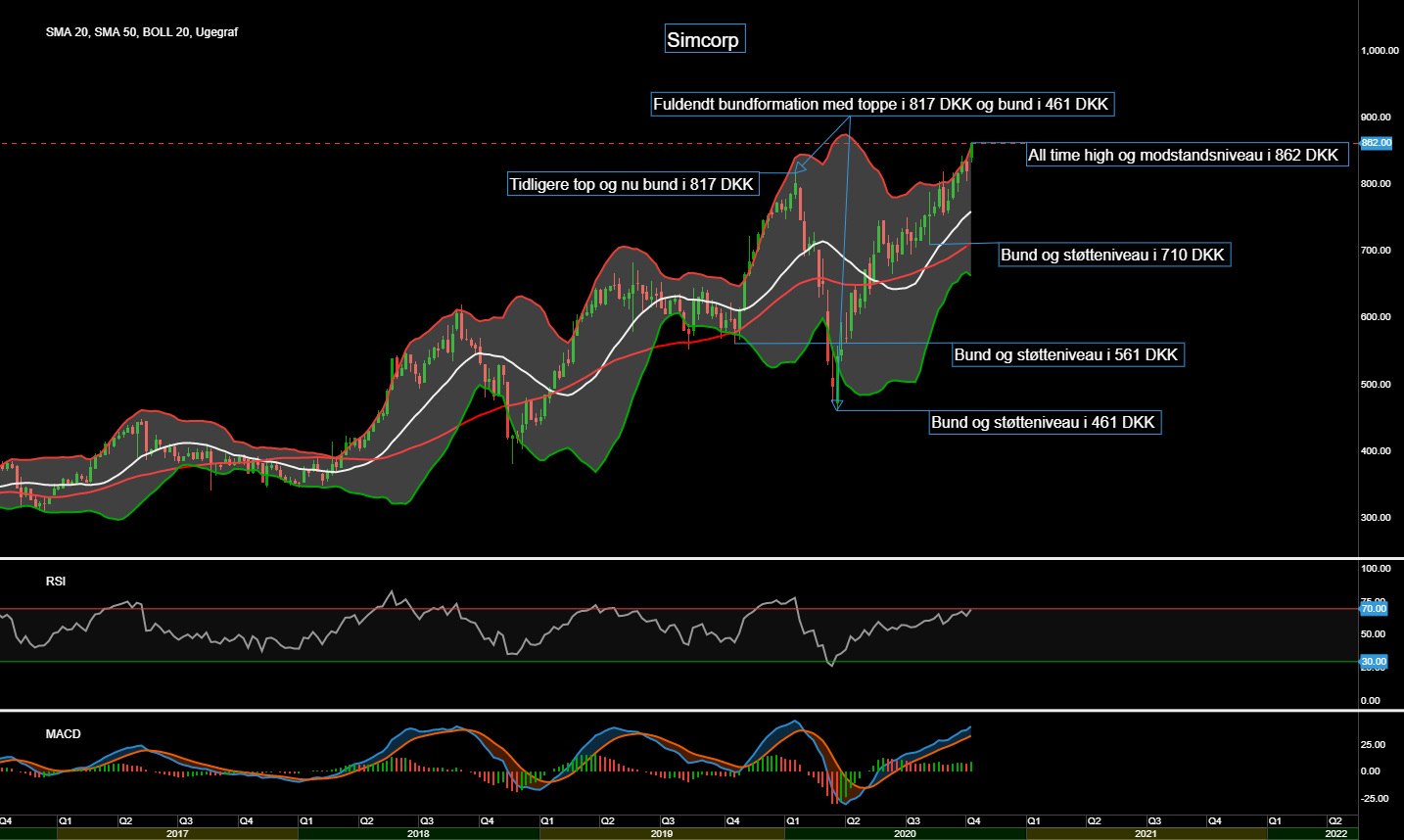This screenshot has width=1404, height=840.
Task: Select the 'Bund og støtteniveau i 461 DKK' annotation
Action: (1045, 422)
